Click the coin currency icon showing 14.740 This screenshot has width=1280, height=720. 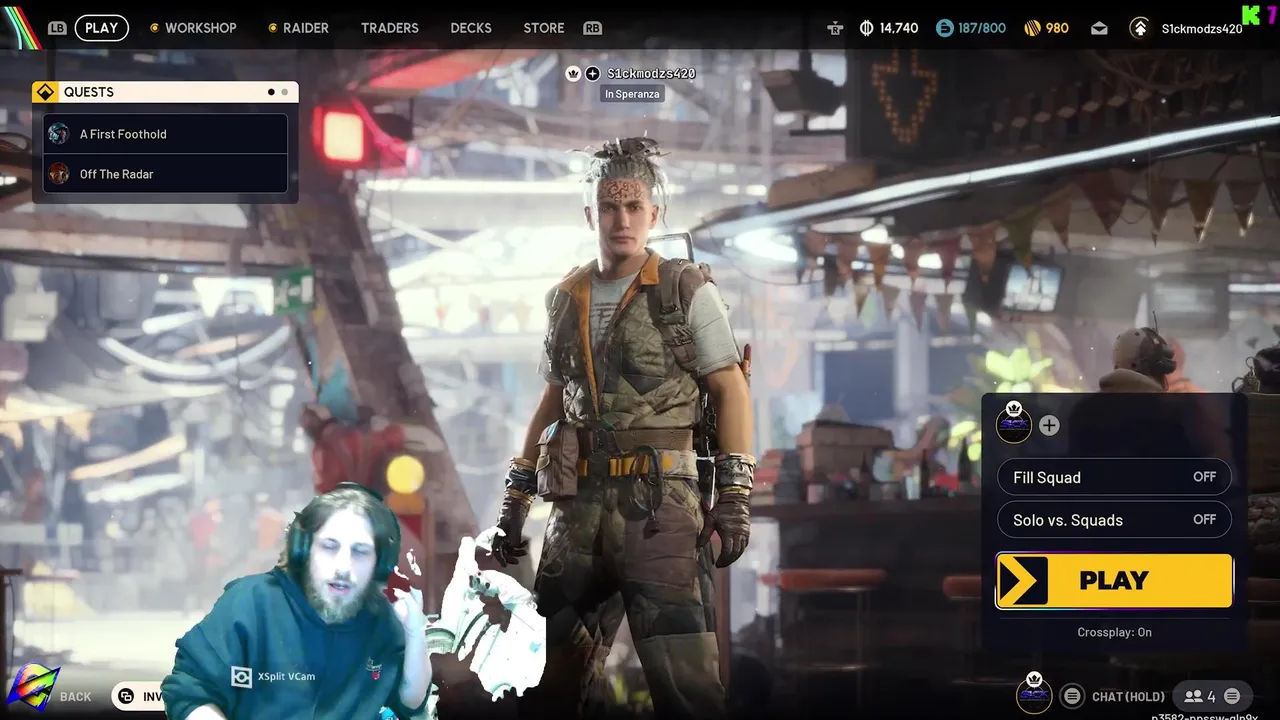[x=866, y=28]
